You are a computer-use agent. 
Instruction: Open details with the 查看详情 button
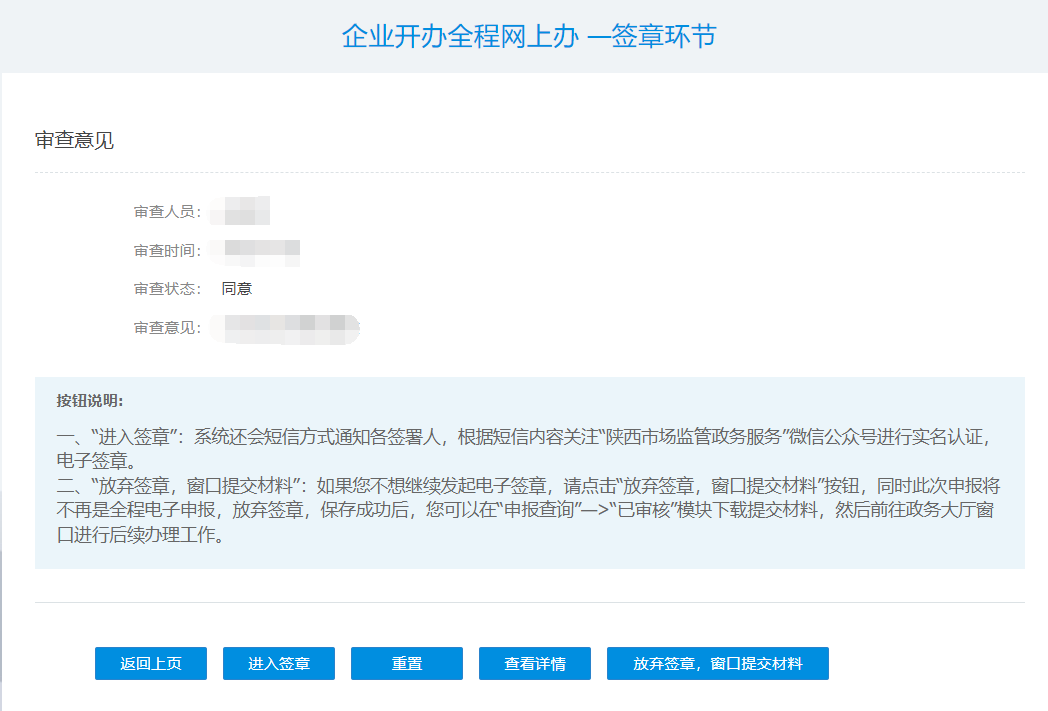point(534,663)
